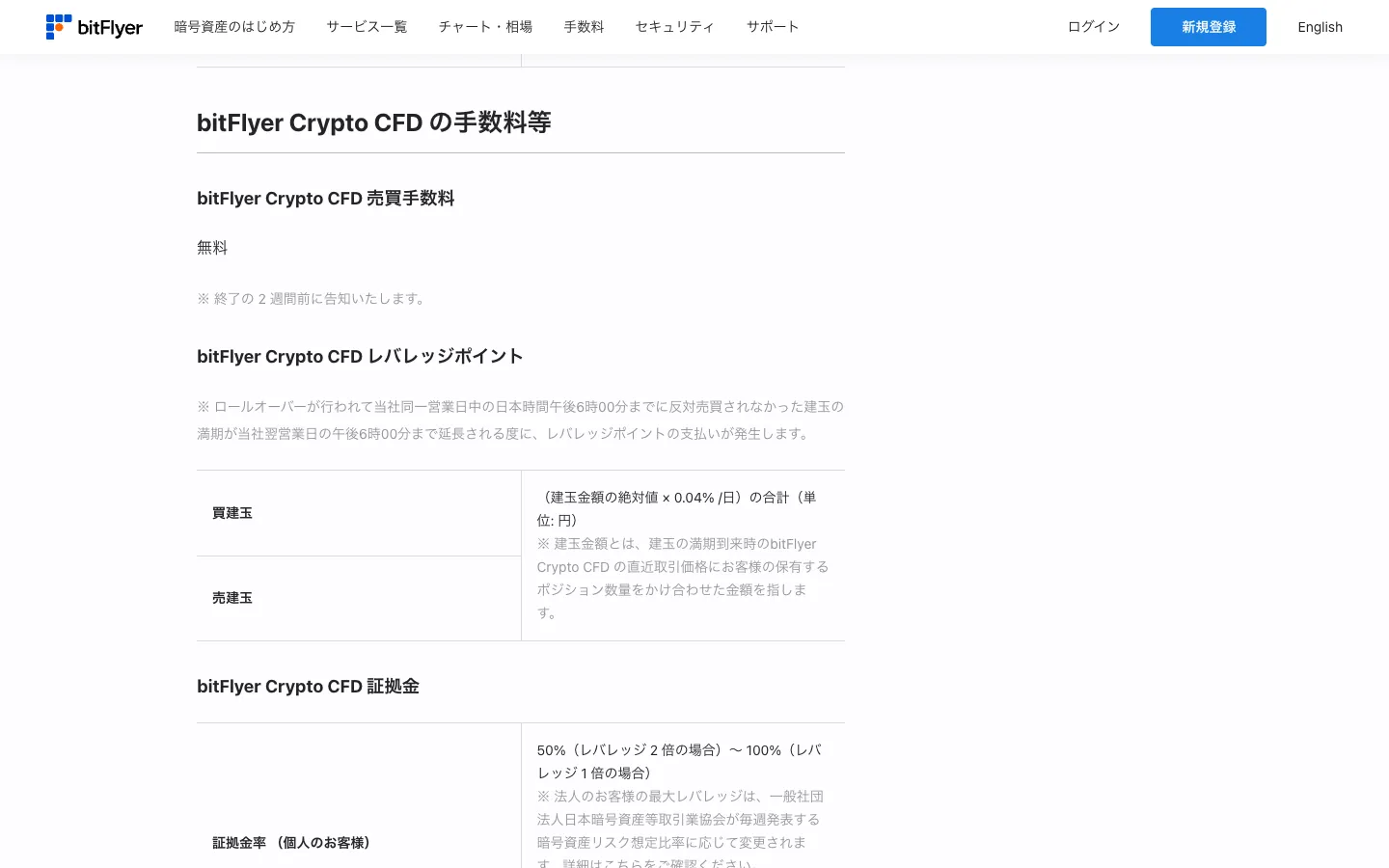Click the 証拠金率（個人のお客様）cell
The height and width of the screenshot is (868, 1389).
tap(359, 843)
